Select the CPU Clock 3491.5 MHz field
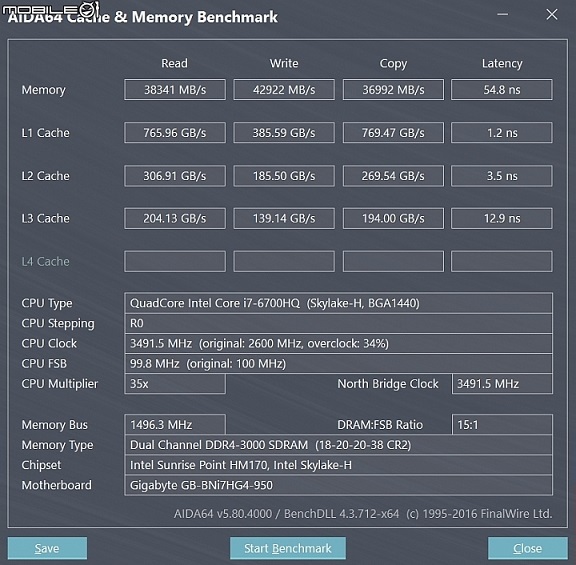The height and width of the screenshot is (565, 576). coord(338,343)
